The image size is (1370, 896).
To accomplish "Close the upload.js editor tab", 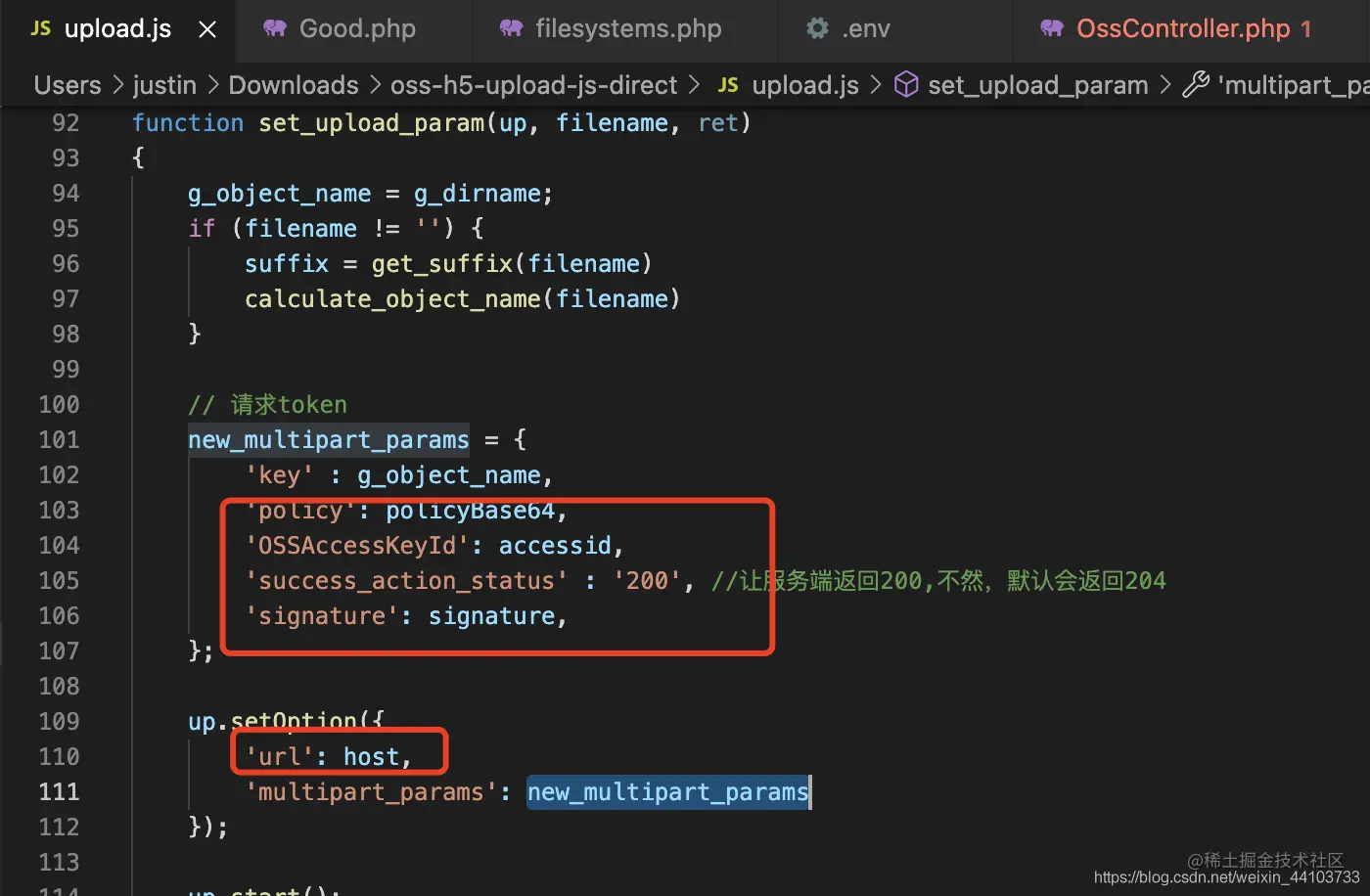I will 207,29.
